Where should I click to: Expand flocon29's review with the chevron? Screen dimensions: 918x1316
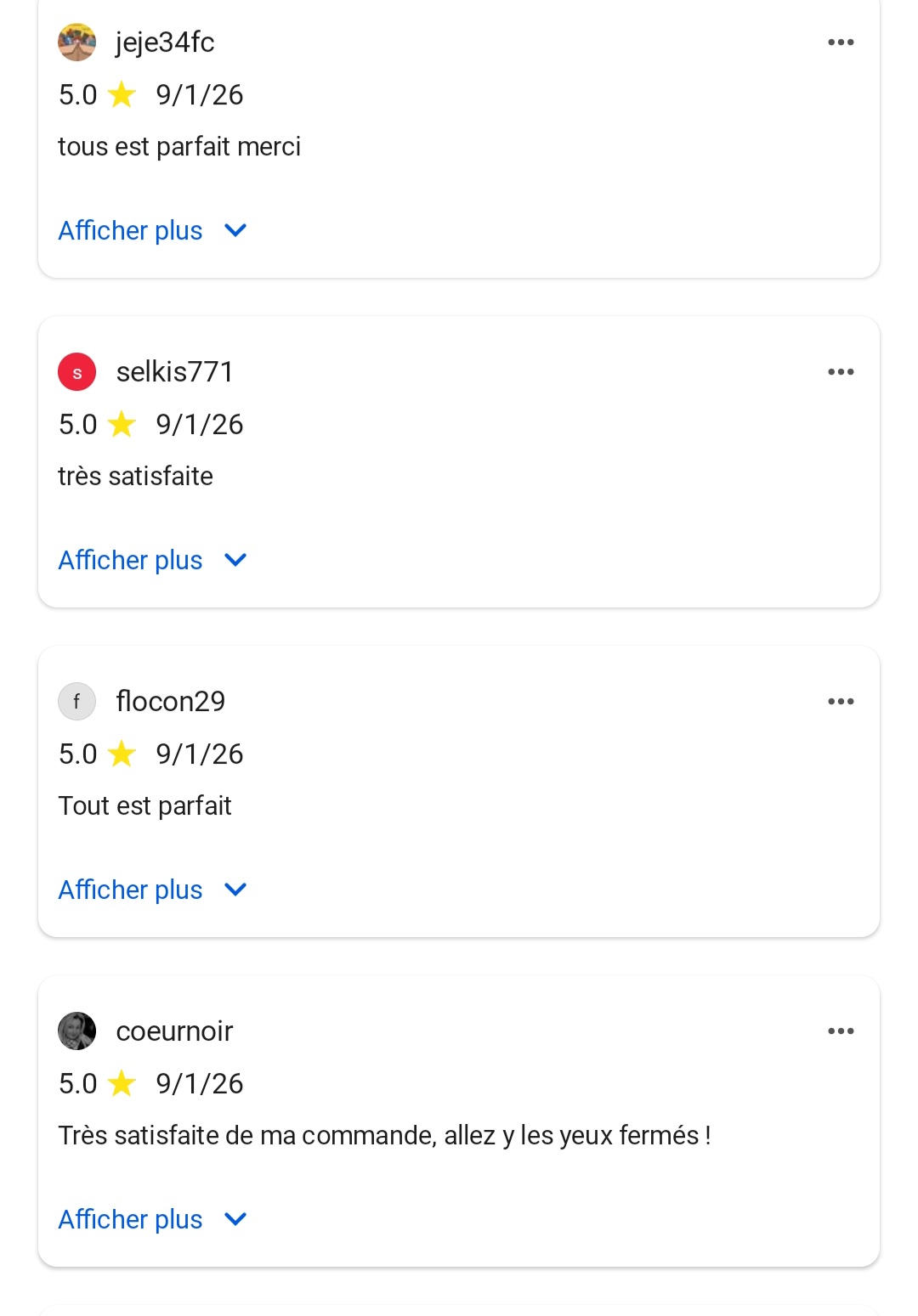click(235, 890)
